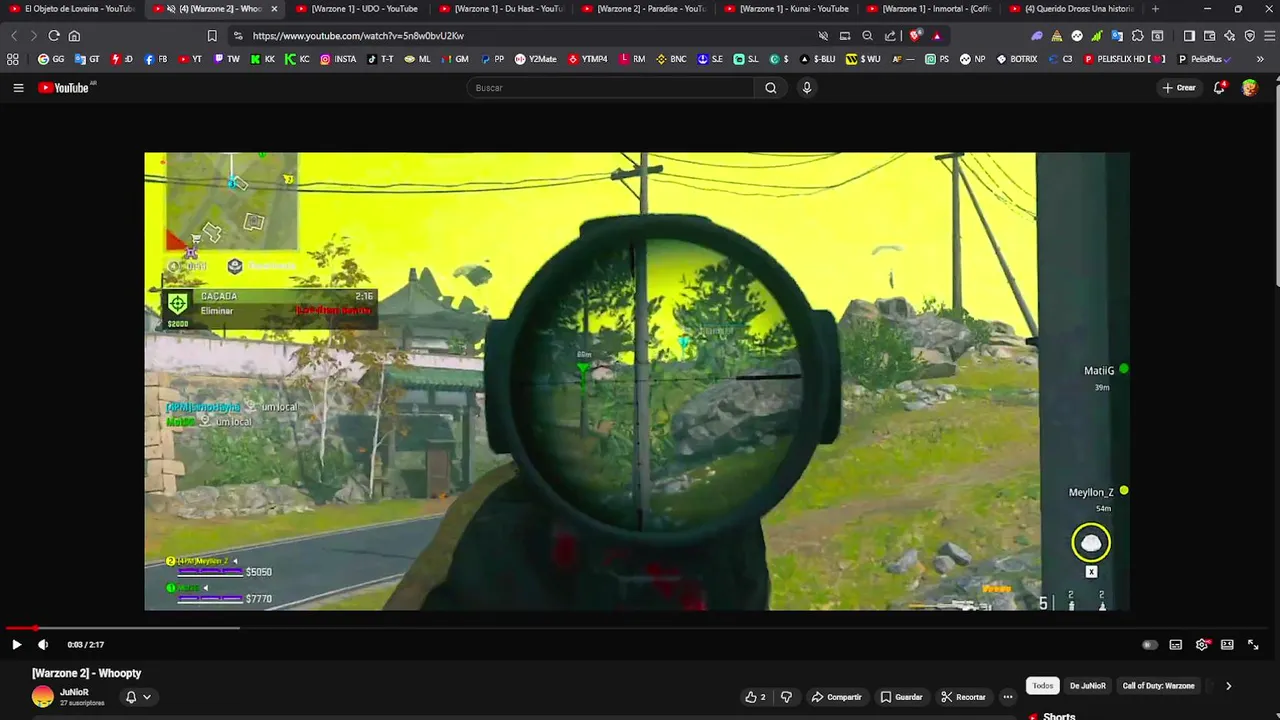Screen dimensions: 1280x720
Task: Open the Crear menu
Action: click(1179, 88)
